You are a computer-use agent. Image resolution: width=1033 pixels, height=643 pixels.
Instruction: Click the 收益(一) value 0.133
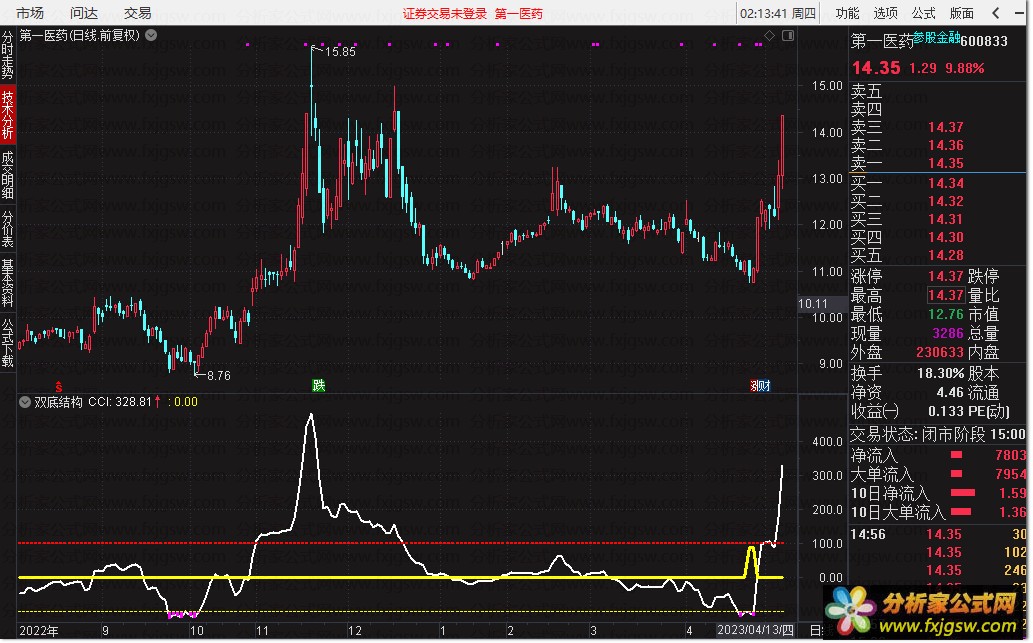click(945, 412)
